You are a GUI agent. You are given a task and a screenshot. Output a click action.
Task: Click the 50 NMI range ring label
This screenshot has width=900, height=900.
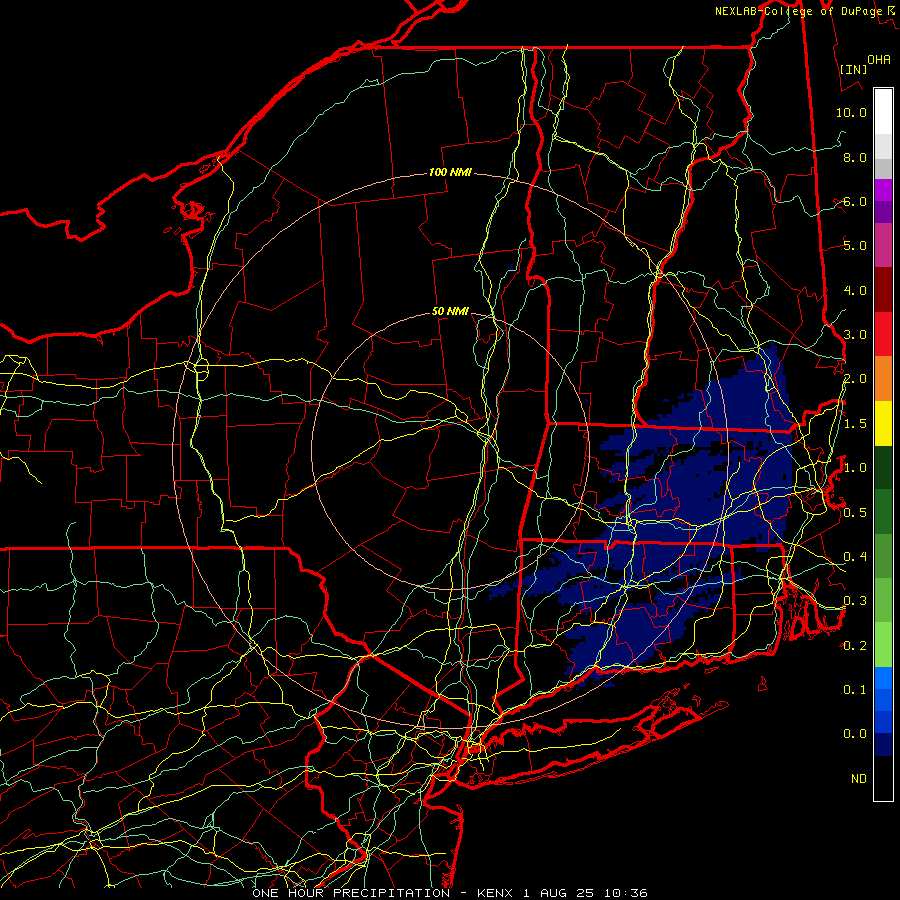(x=450, y=311)
